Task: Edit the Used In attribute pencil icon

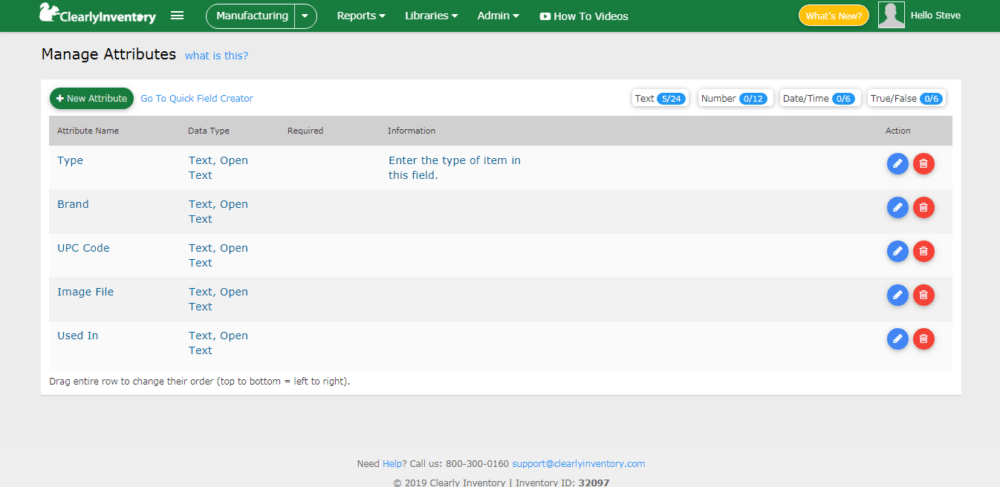Action: pos(897,338)
